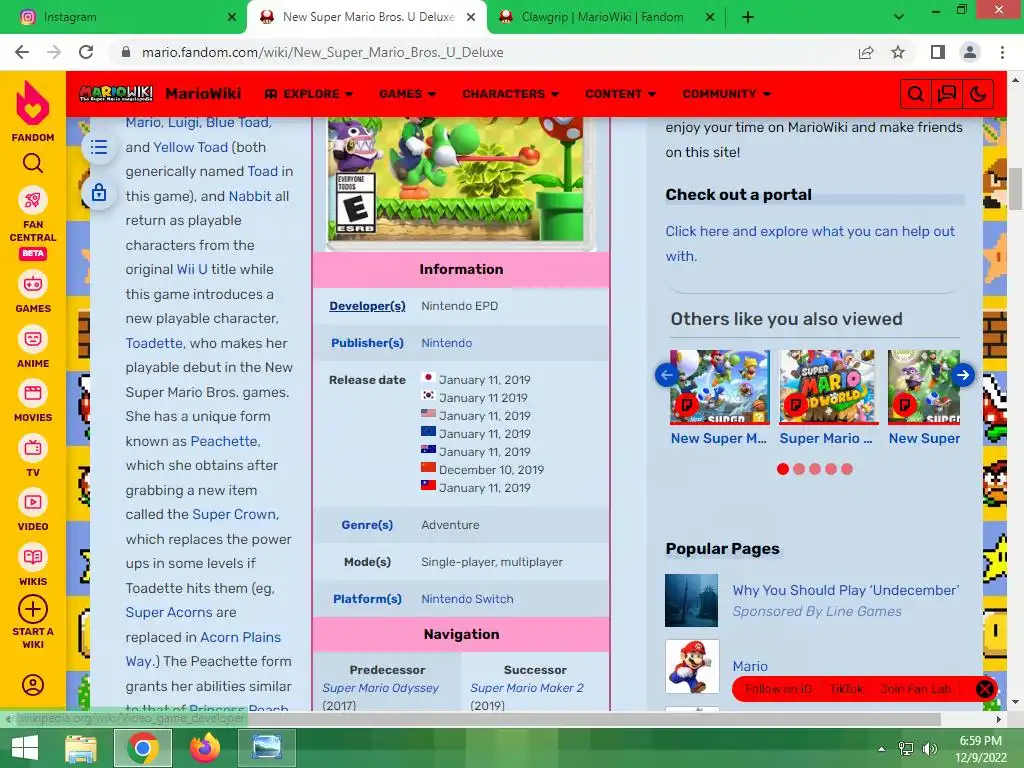
Task: Bookmark this page with star icon
Action: [x=898, y=52]
